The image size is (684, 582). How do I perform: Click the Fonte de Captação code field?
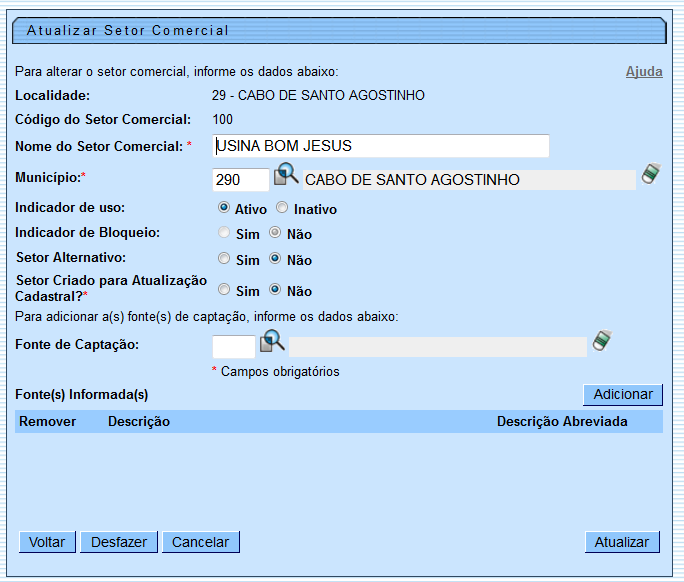coord(234,346)
